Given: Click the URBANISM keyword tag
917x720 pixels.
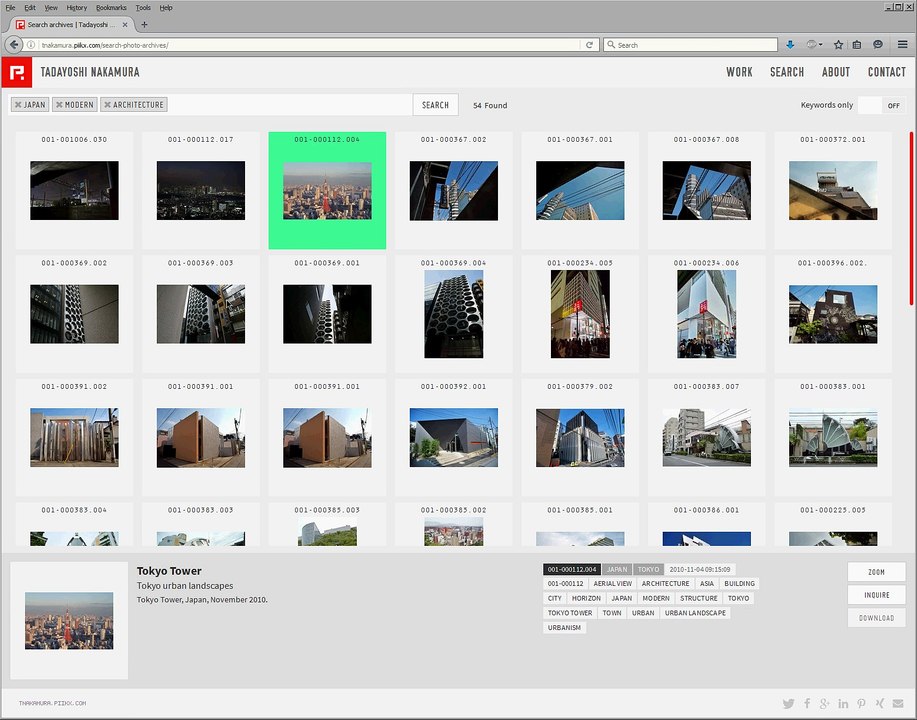Looking at the screenshot, I should point(564,628).
